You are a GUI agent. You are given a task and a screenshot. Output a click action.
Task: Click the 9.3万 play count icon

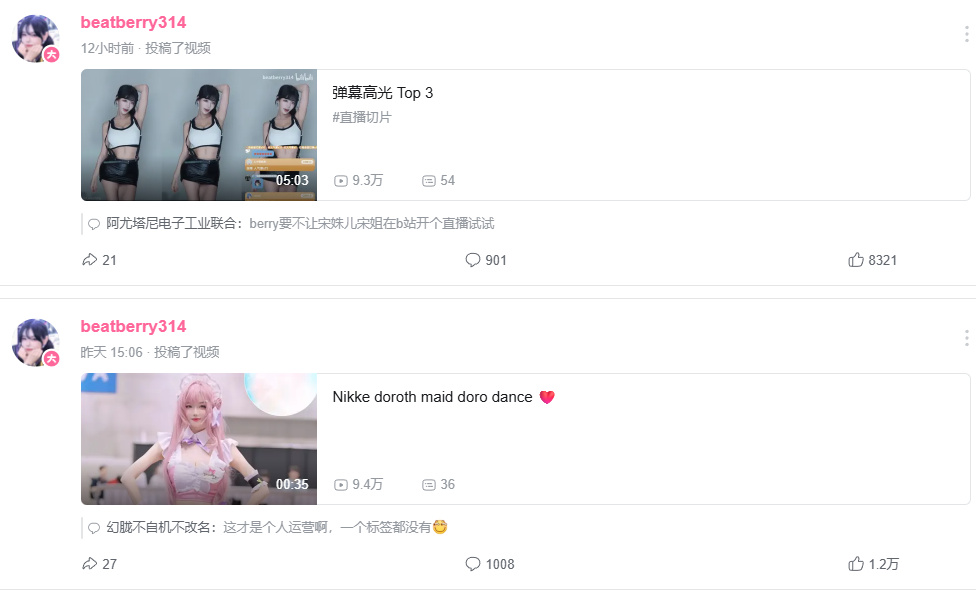coord(340,181)
